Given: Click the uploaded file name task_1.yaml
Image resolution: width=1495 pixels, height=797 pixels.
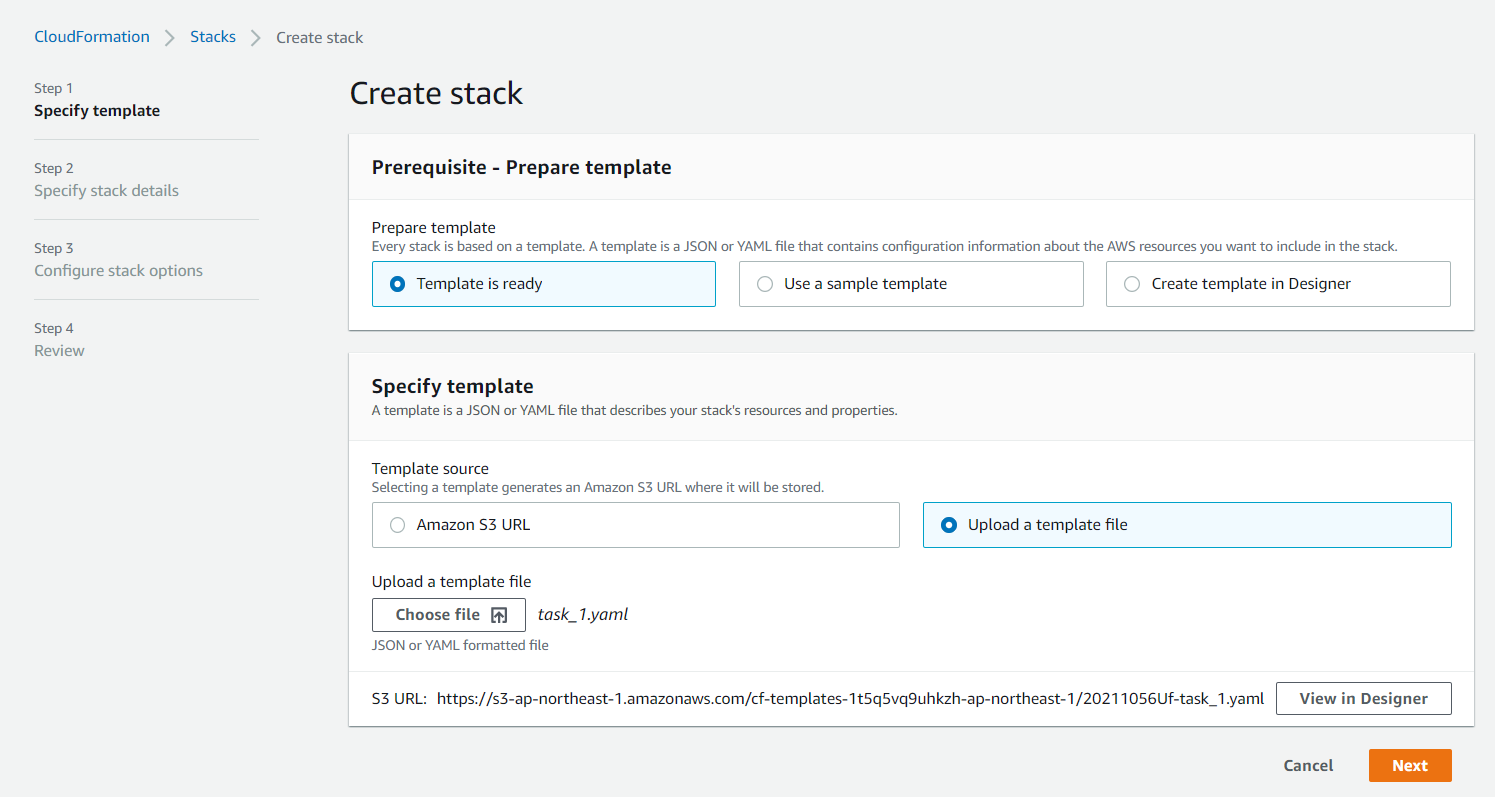Looking at the screenshot, I should (583, 615).
